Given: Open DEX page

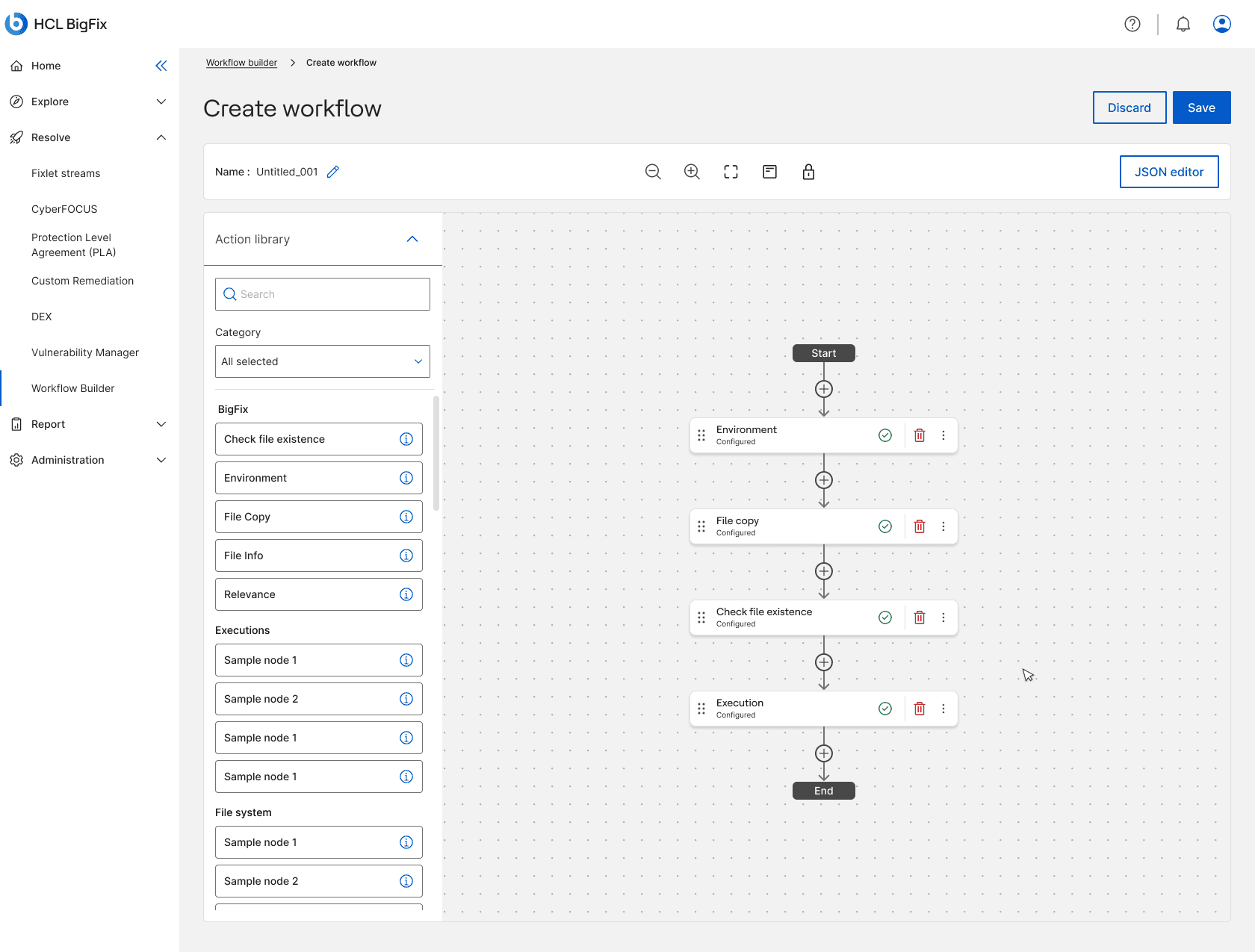Looking at the screenshot, I should point(42,317).
